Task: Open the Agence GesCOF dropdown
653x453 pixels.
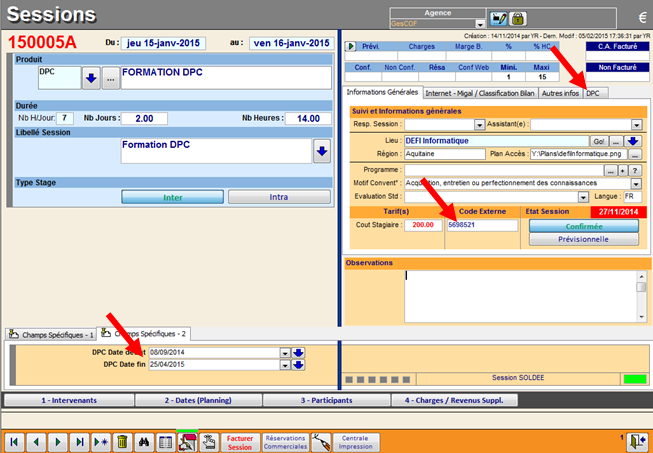Action: tap(481, 23)
